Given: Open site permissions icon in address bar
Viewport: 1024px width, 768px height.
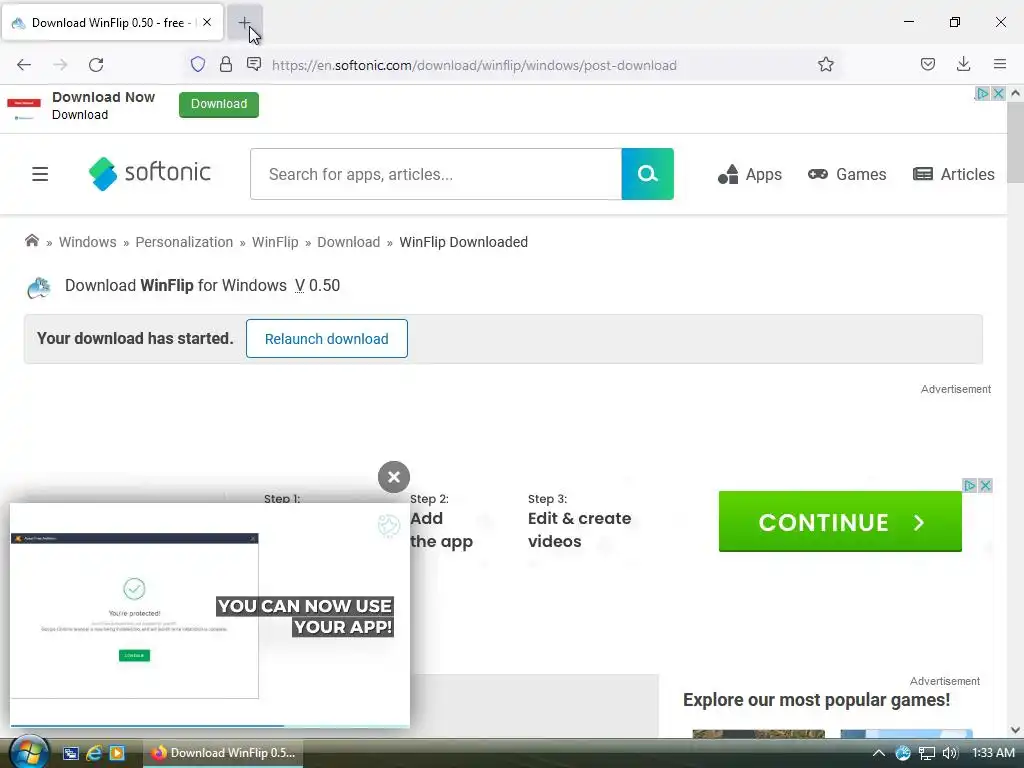Looking at the screenshot, I should click(254, 64).
